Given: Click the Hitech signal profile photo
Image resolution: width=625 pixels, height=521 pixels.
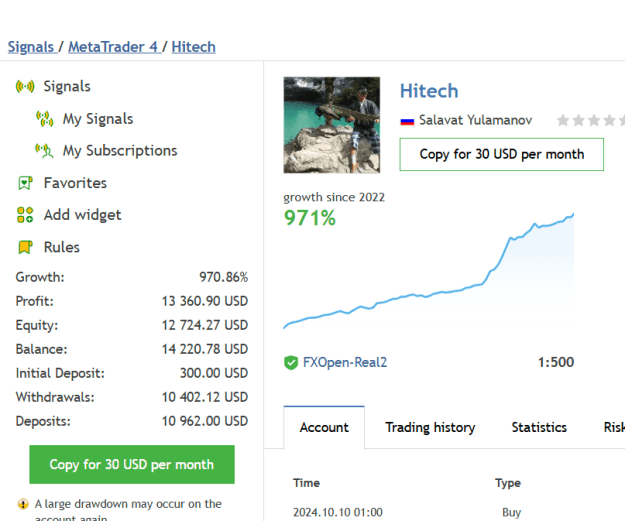Looking at the screenshot, I should point(332,125).
